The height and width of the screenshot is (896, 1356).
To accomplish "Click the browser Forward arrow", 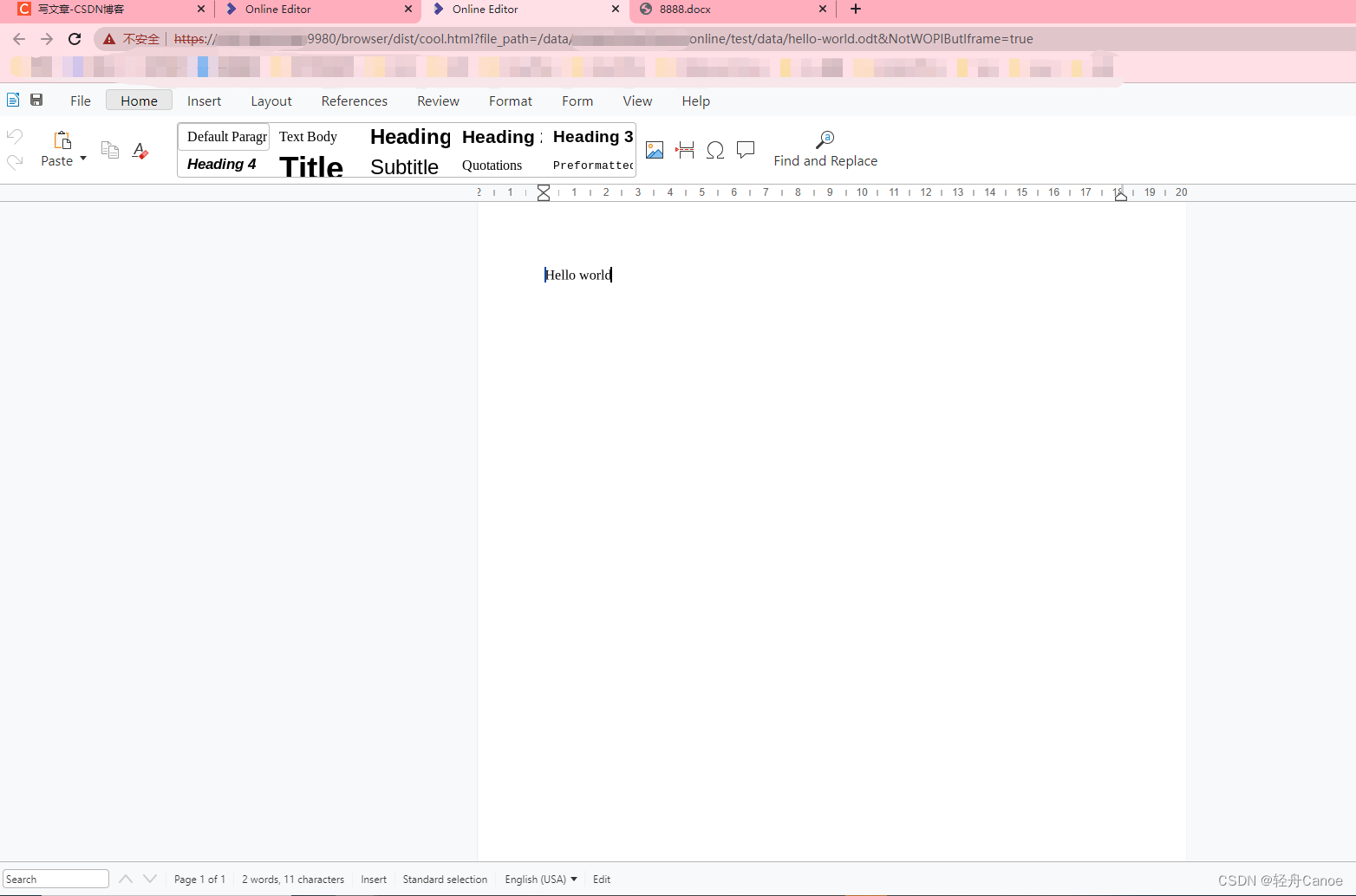I will pyautogui.click(x=47, y=39).
